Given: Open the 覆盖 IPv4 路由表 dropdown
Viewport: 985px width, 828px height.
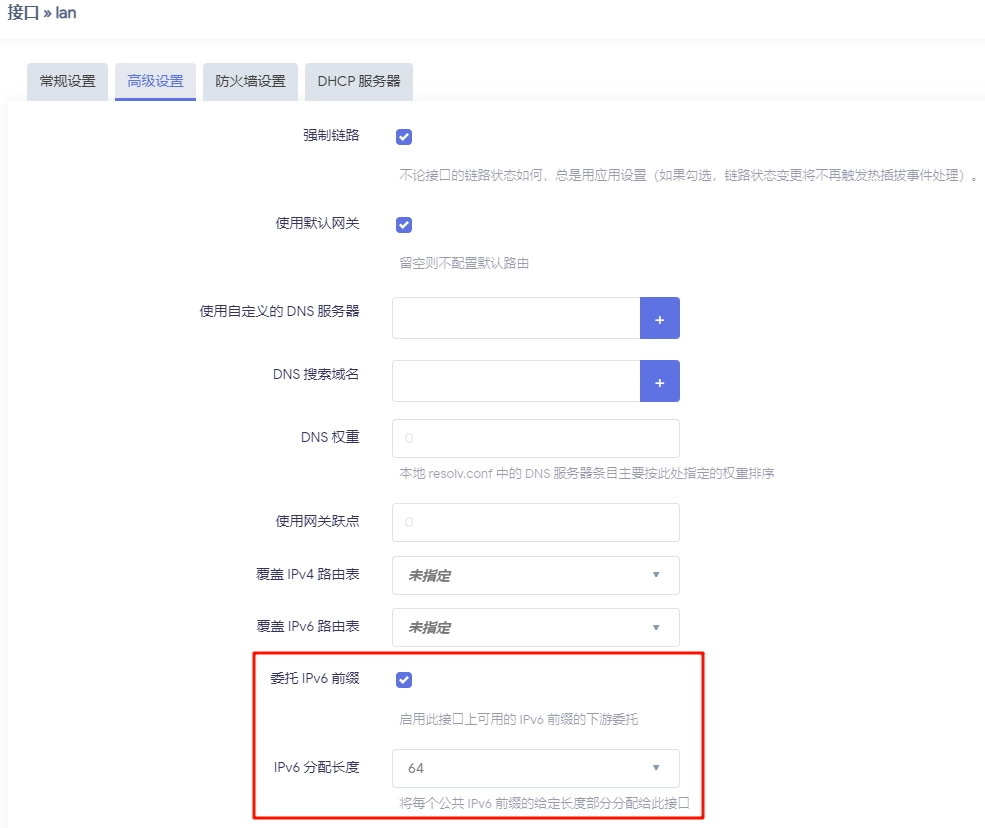Looking at the screenshot, I should pos(535,575).
